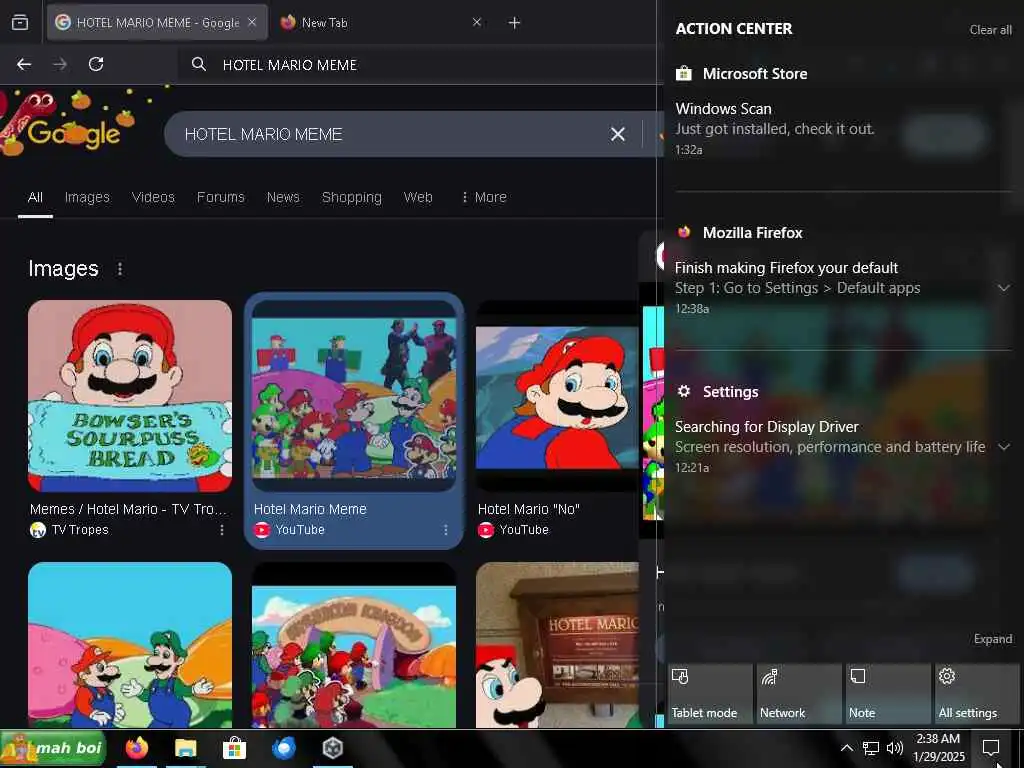
Task: Open Firefox from the taskbar
Action: [x=136, y=748]
